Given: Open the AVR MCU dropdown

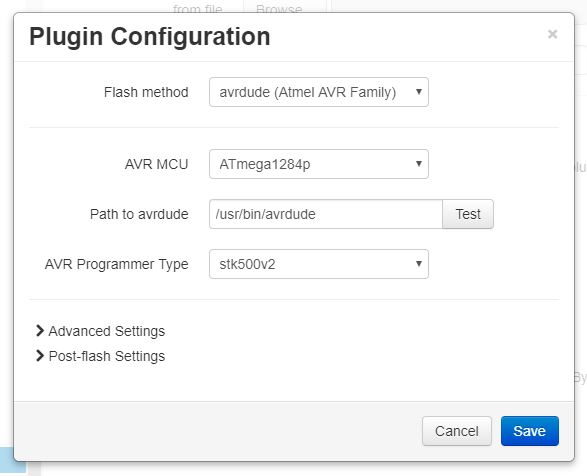Looking at the screenshot, I should 319,164.
